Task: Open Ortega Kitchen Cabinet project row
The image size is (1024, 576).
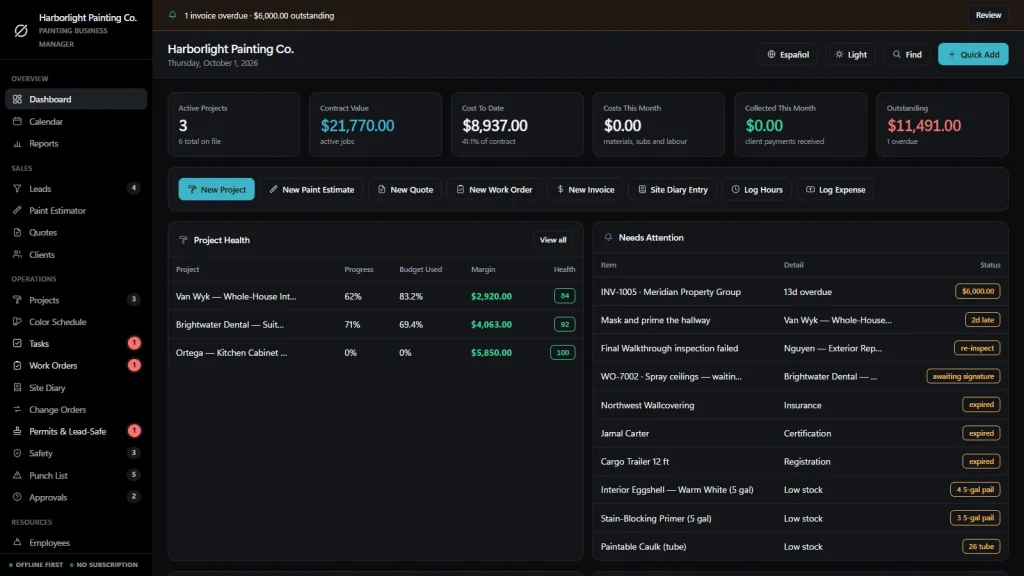Action: [376, 353]
